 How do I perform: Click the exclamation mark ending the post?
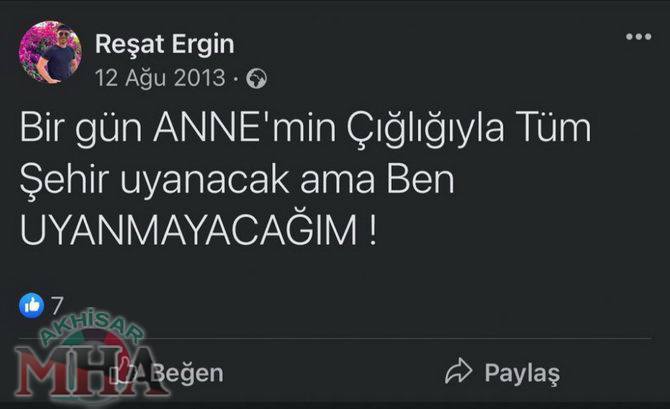click(372, 231)
